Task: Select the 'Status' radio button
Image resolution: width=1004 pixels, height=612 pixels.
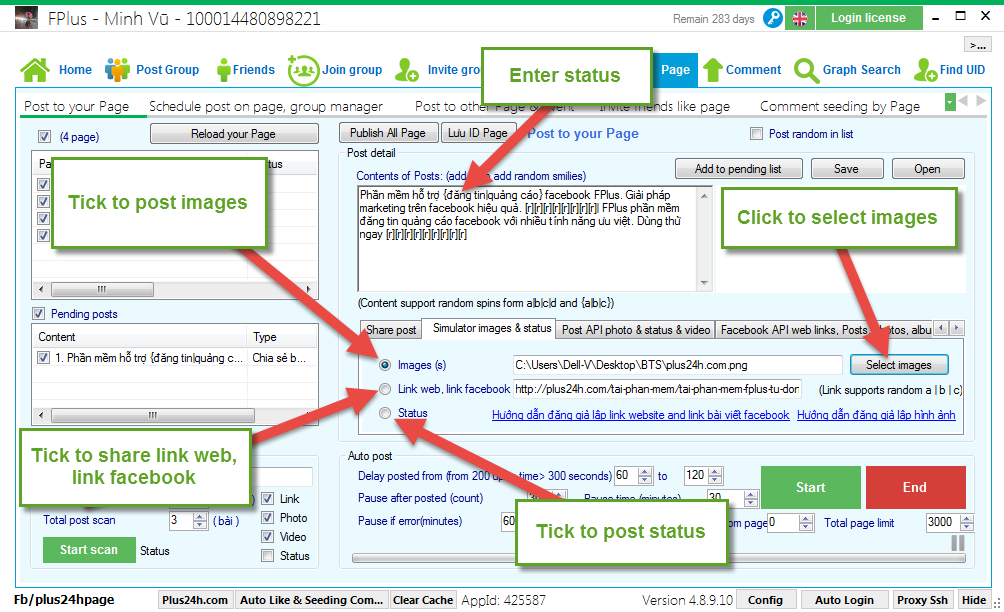Action: point(385,414)
